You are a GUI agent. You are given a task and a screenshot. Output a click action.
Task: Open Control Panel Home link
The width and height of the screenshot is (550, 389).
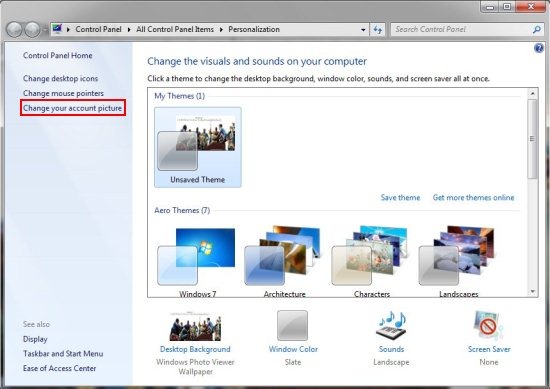(58, 55)
